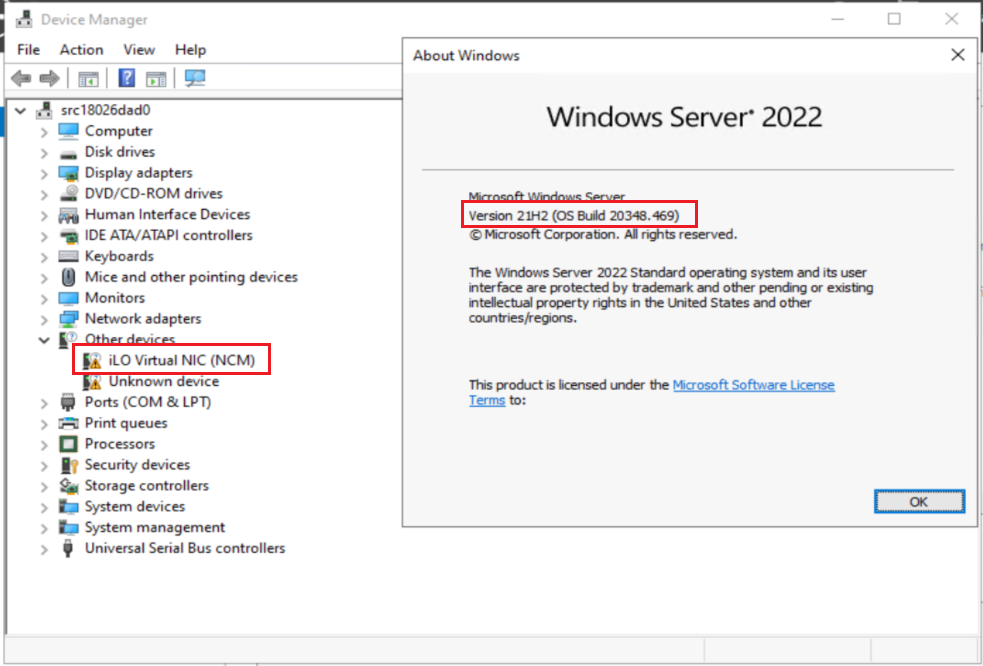Select the Print queues label
The image size is (983, 666).
point(126,423)
